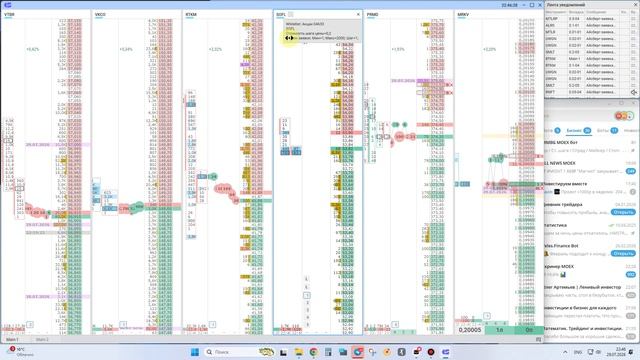The image size is (640, 360).
Task: Open the Ленивый инвестор chat in Telegram
Action: [x=591, y=291]
